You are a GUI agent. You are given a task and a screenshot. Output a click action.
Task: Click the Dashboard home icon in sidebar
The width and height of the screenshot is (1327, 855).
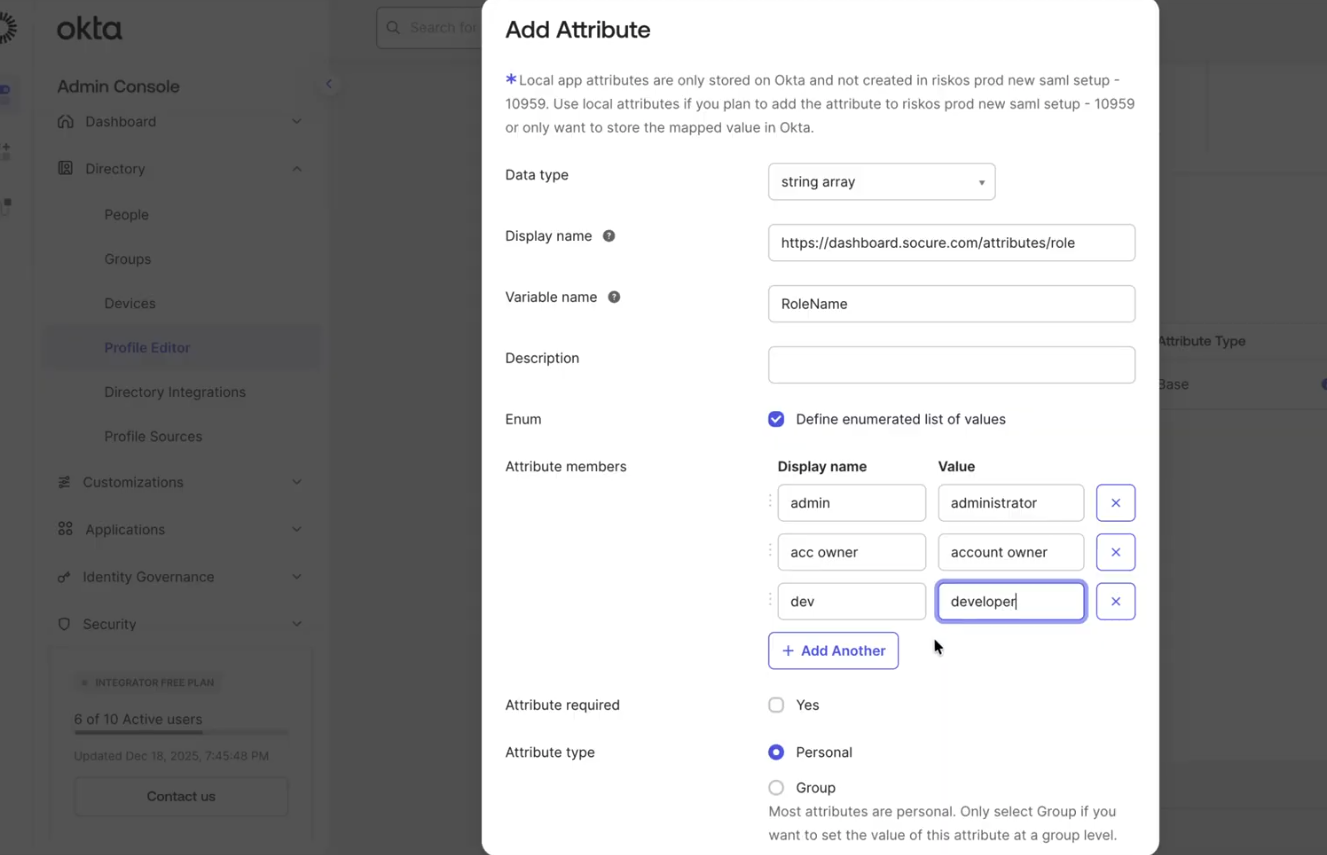(66, 122)
